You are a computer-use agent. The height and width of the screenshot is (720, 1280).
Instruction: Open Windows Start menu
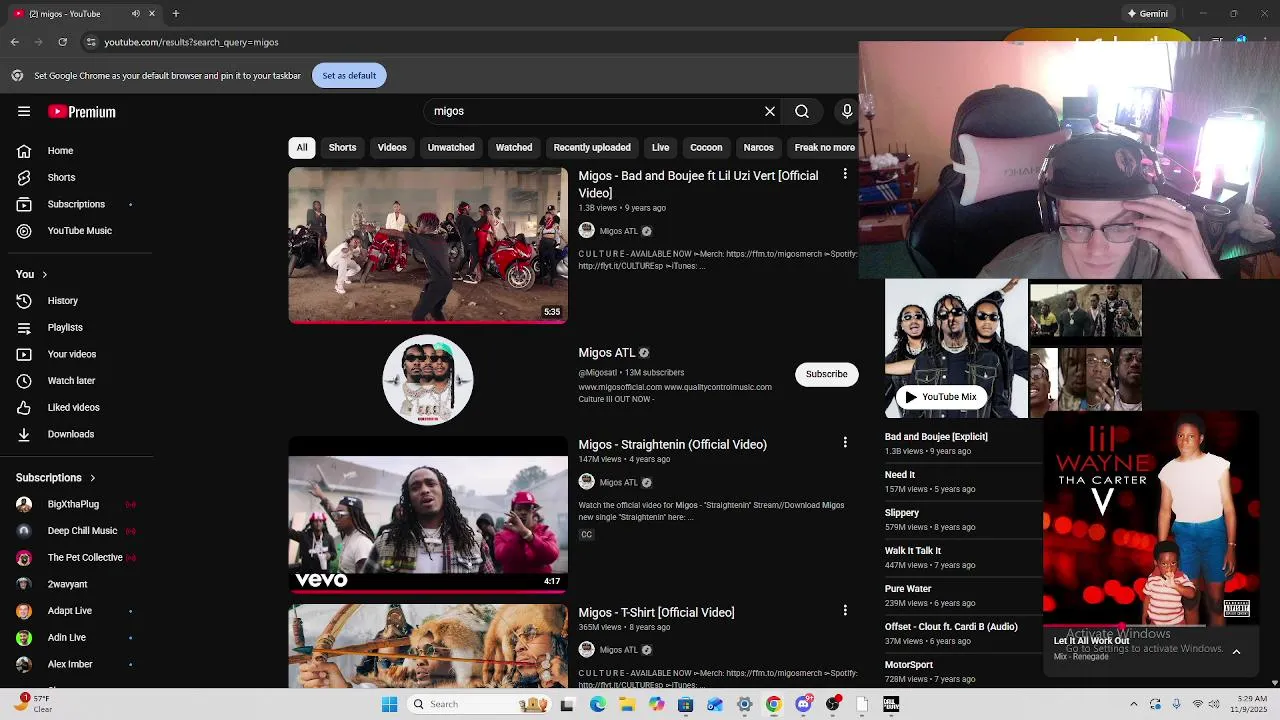point(389,704)
